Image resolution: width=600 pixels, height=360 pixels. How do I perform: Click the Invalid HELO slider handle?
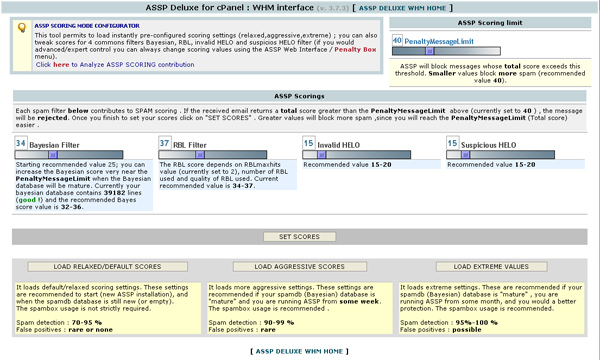[322, 155]
